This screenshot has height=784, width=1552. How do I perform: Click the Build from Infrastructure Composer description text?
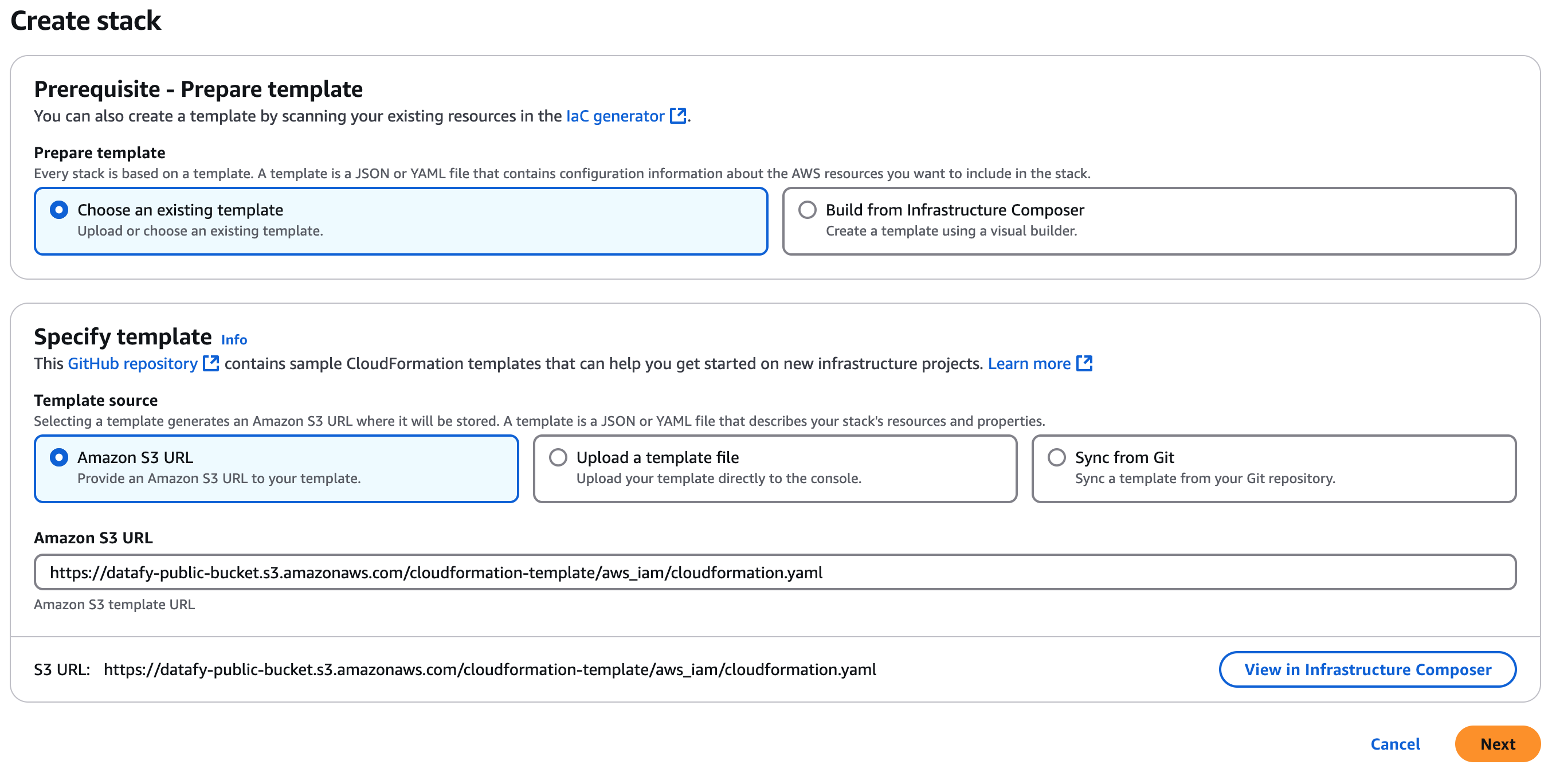pos(951,231)
